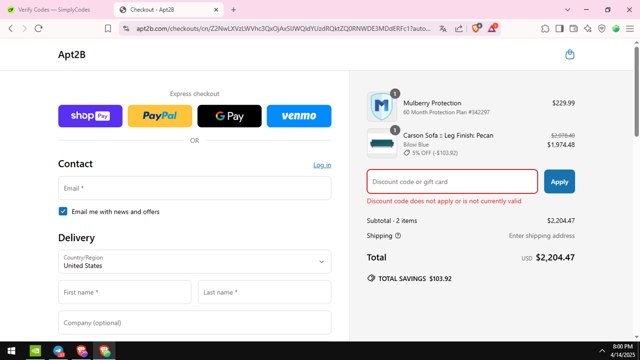
Task: Apply the discount code
Action: pos(559,182)
